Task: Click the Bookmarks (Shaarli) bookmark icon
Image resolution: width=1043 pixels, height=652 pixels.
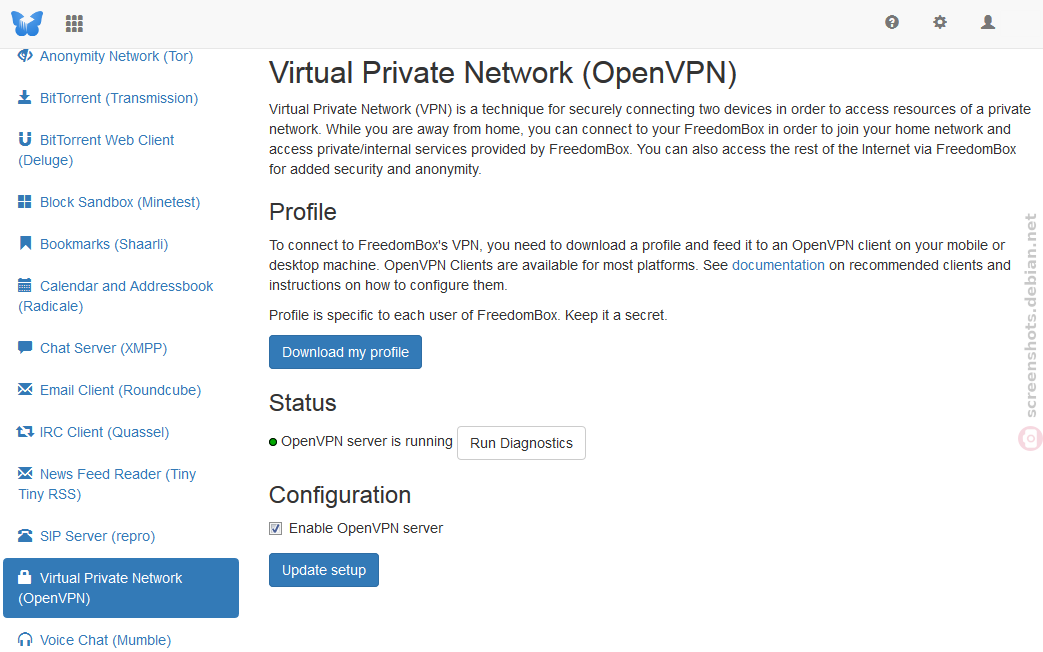Action: (x=25, y=244)
